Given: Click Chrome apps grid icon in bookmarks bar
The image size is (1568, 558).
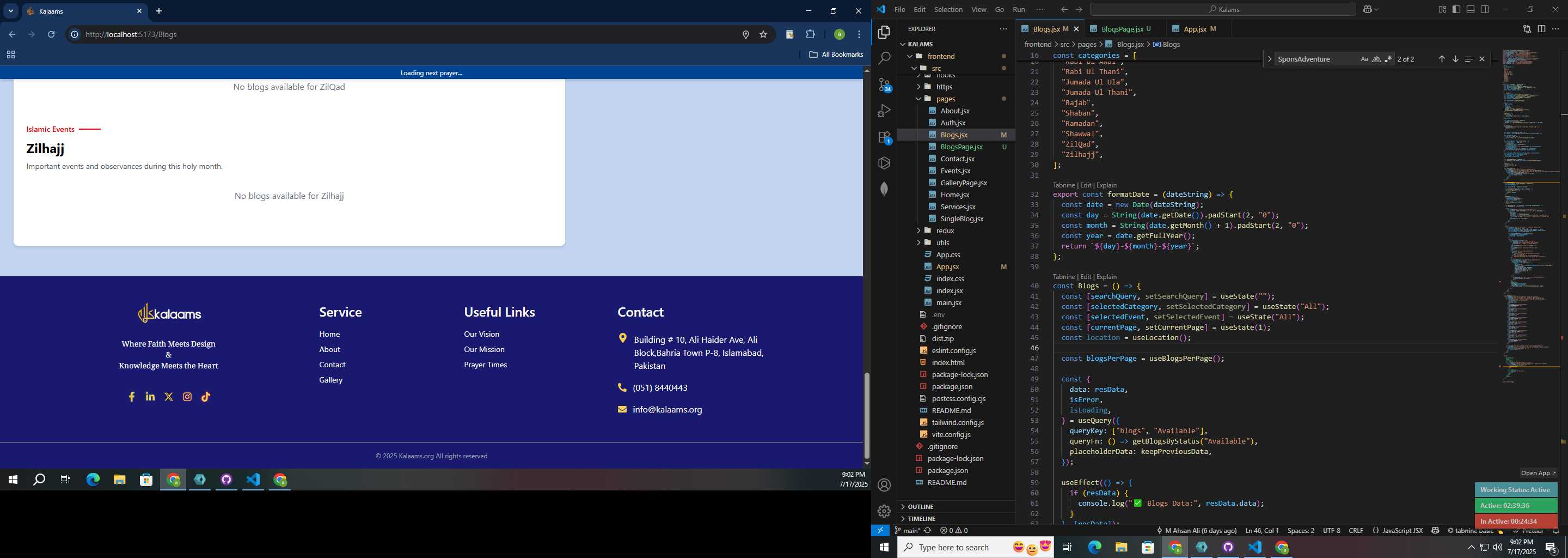Looking at the screenshot, I should click(x=10, y=55).
